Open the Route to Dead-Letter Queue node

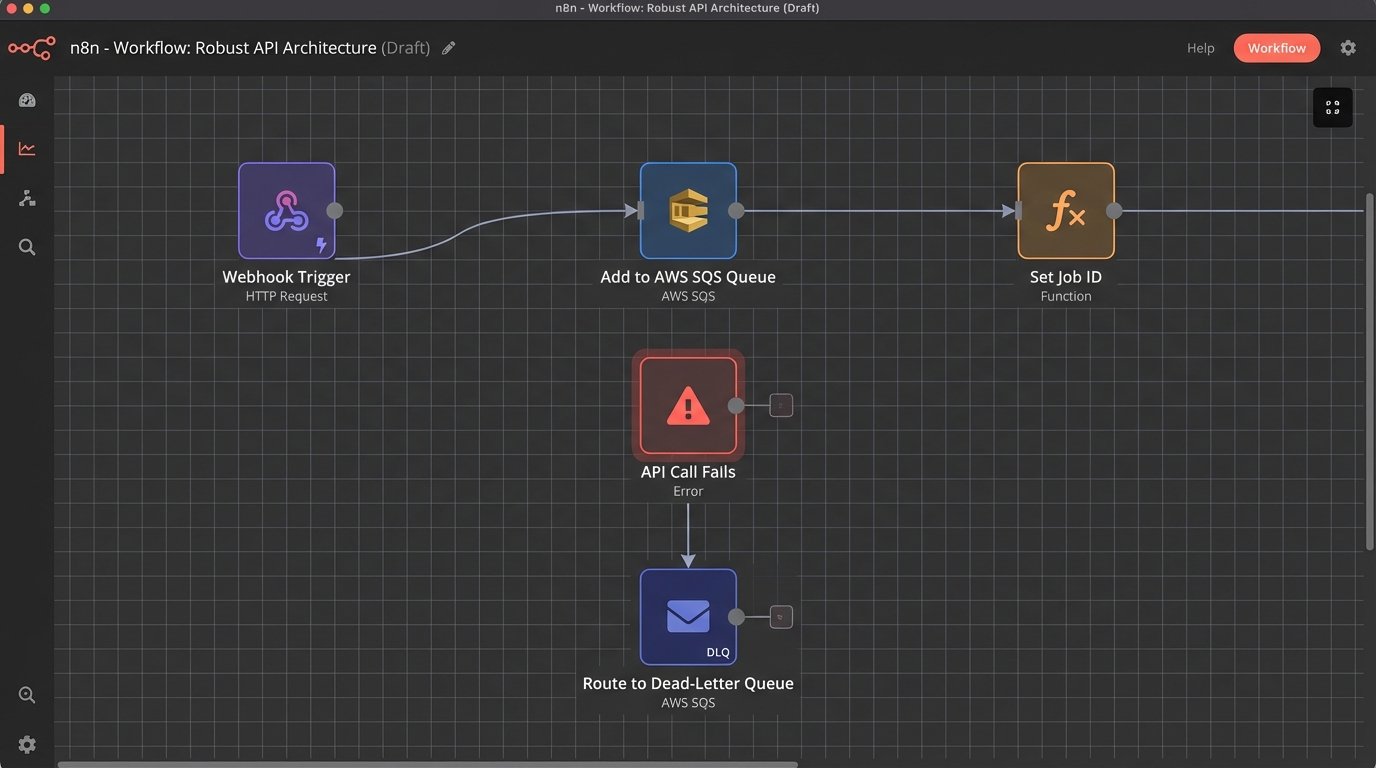coord(688,617)
